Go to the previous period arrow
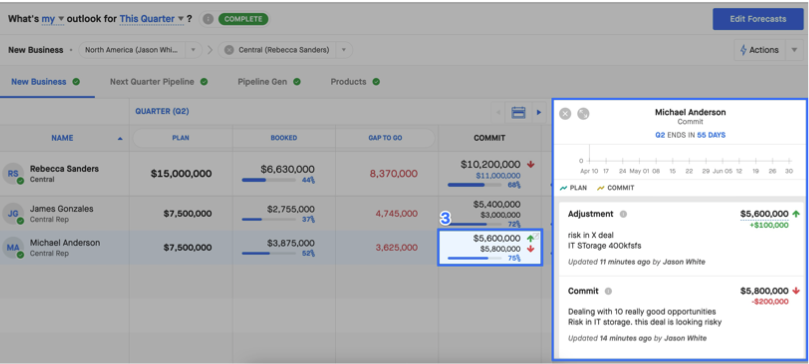 (x=498, y=112)
